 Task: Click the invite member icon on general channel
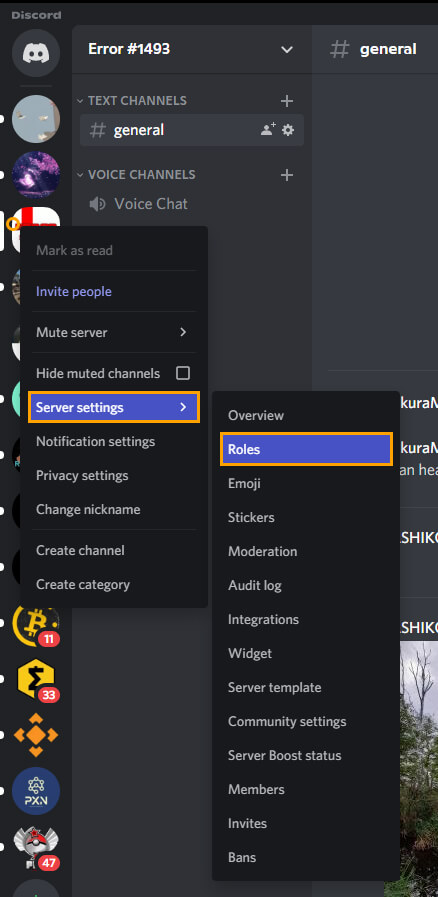[268, 130]
